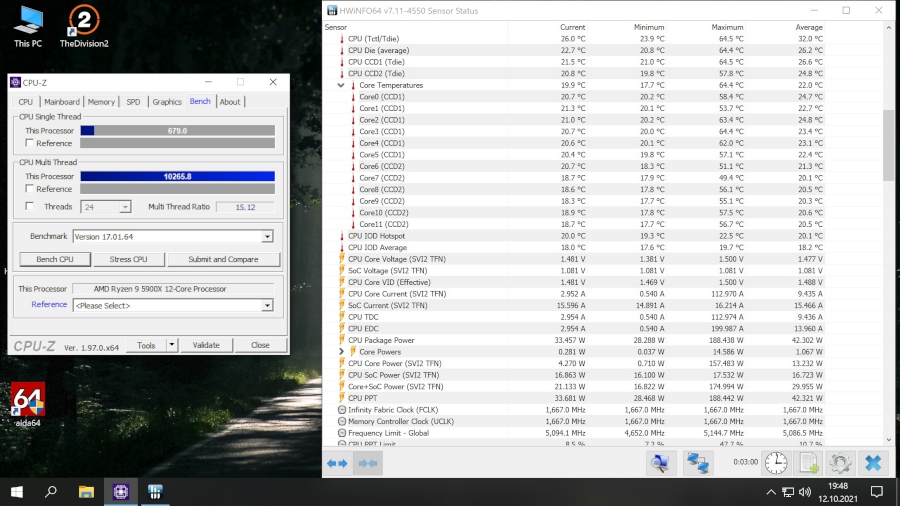
Task: Click CPU Package Power lightning icon
Action: 342,340
